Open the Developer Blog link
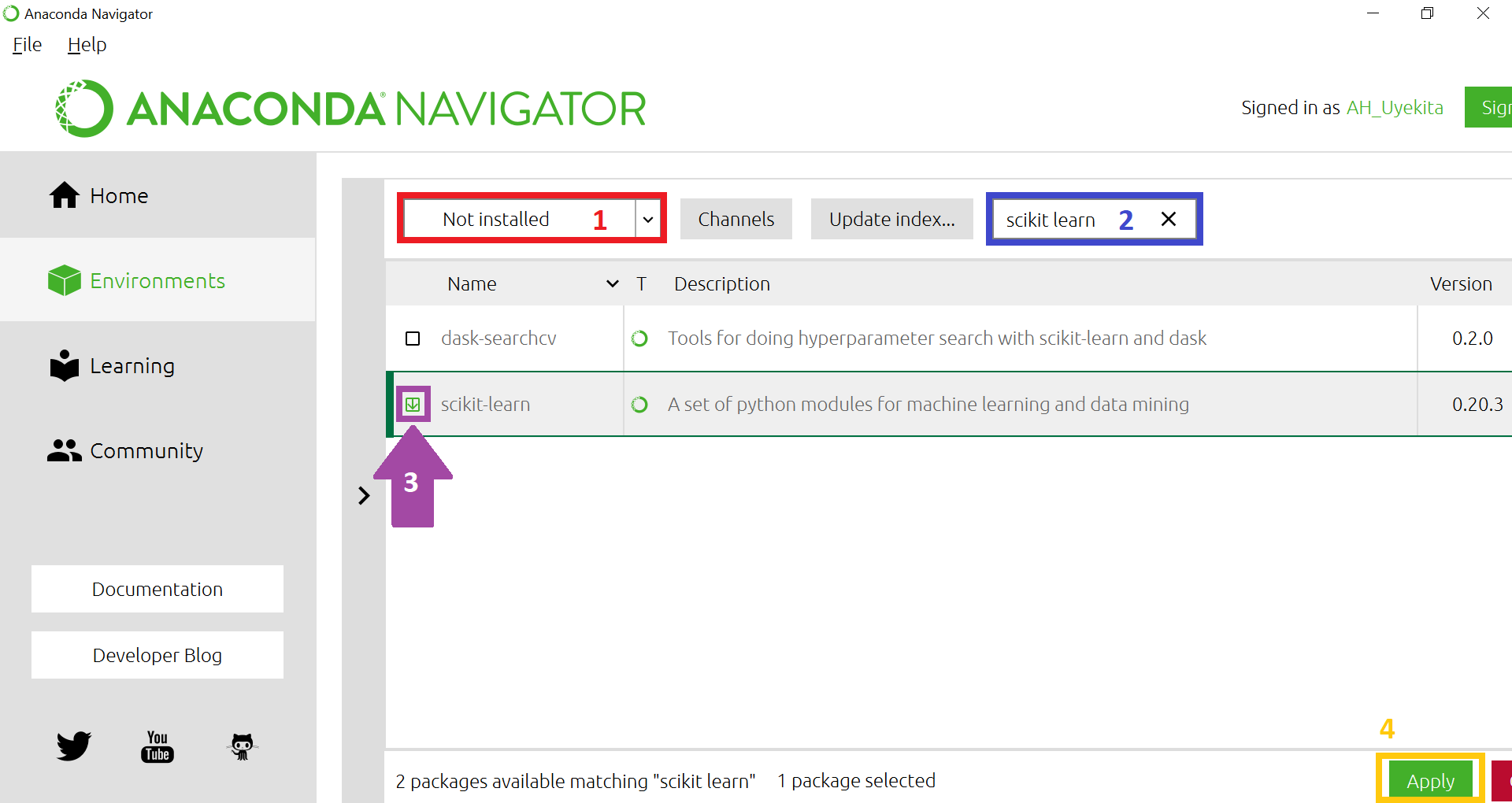Image resolution: width=1512 pixels, height=803 pixels. click(157, 655)
